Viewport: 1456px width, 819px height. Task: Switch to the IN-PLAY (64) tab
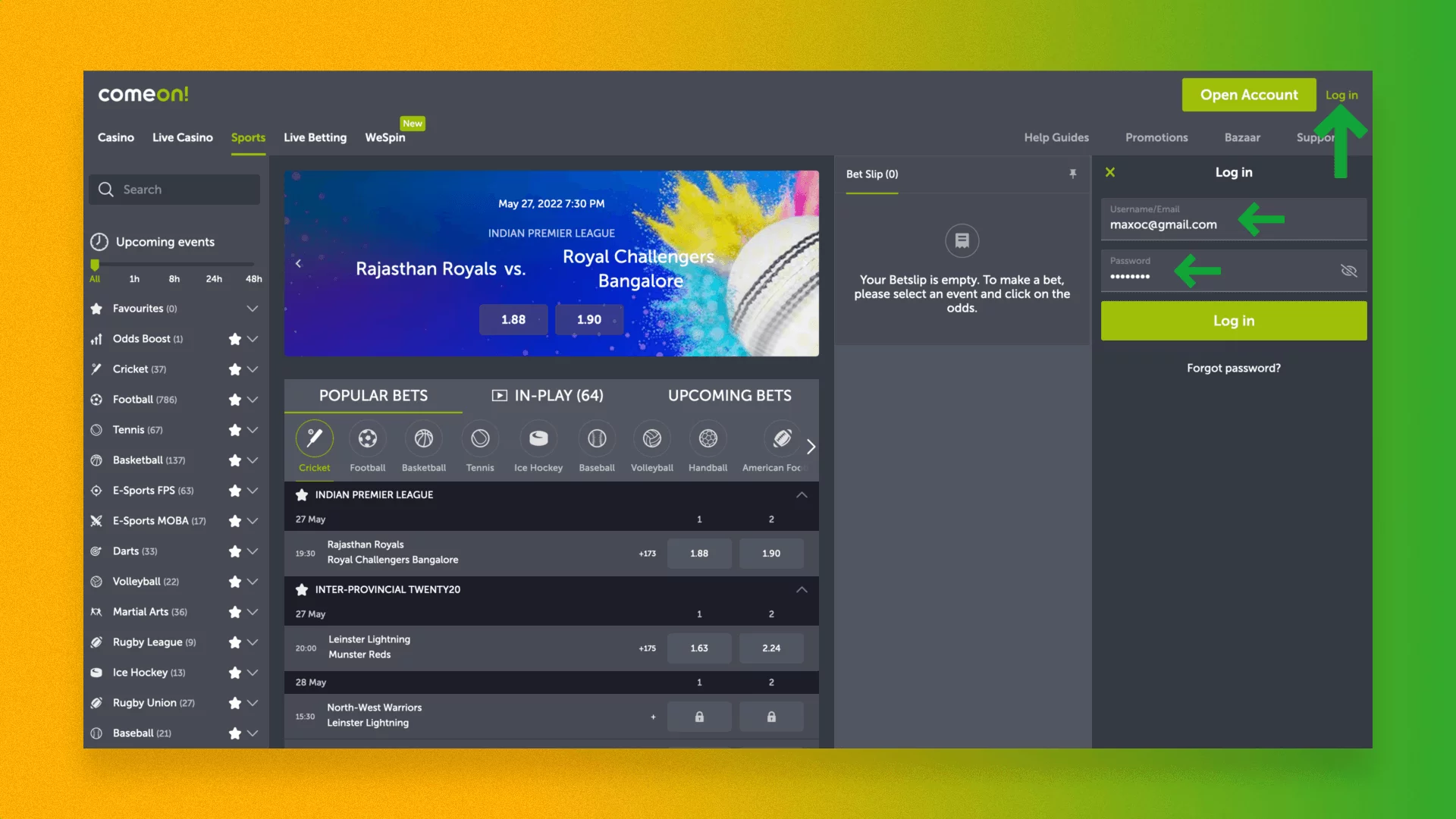pyautogui.click(x=548, y=395)
